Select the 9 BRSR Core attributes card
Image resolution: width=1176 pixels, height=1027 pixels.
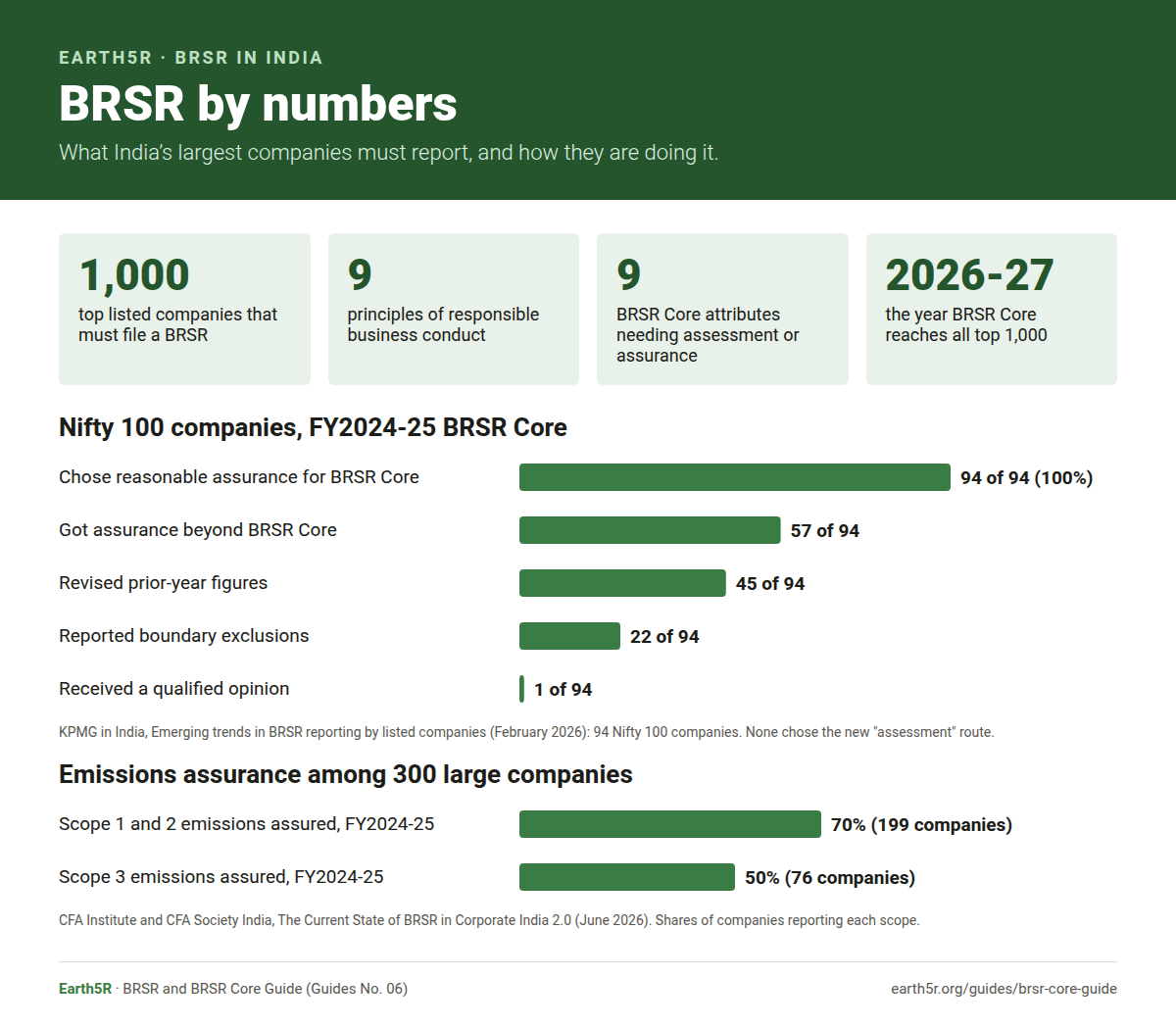tap(722, 309)
